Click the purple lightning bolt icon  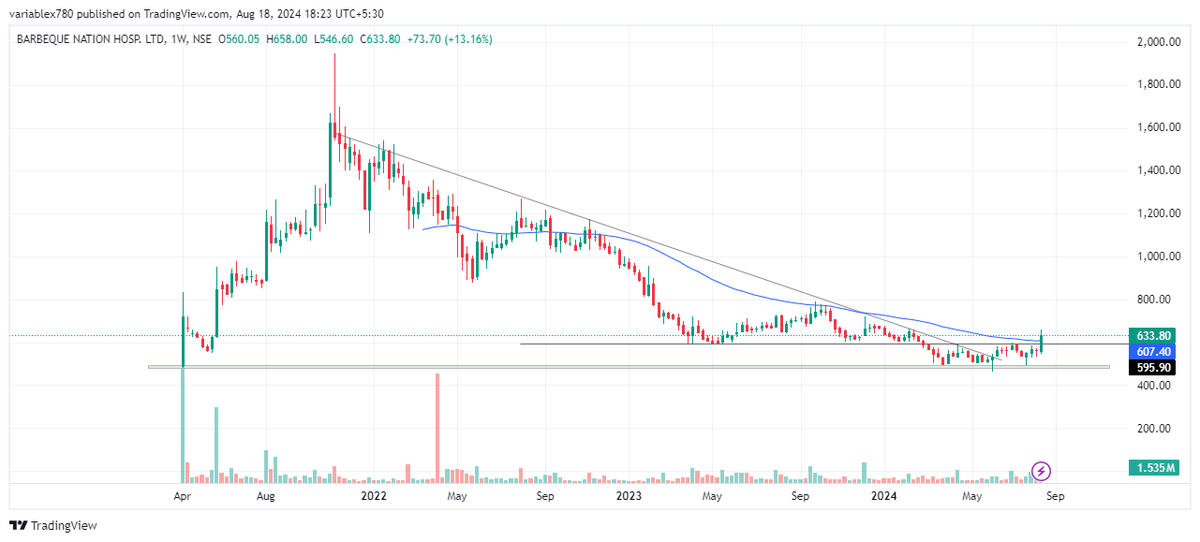coord(1041,470)
